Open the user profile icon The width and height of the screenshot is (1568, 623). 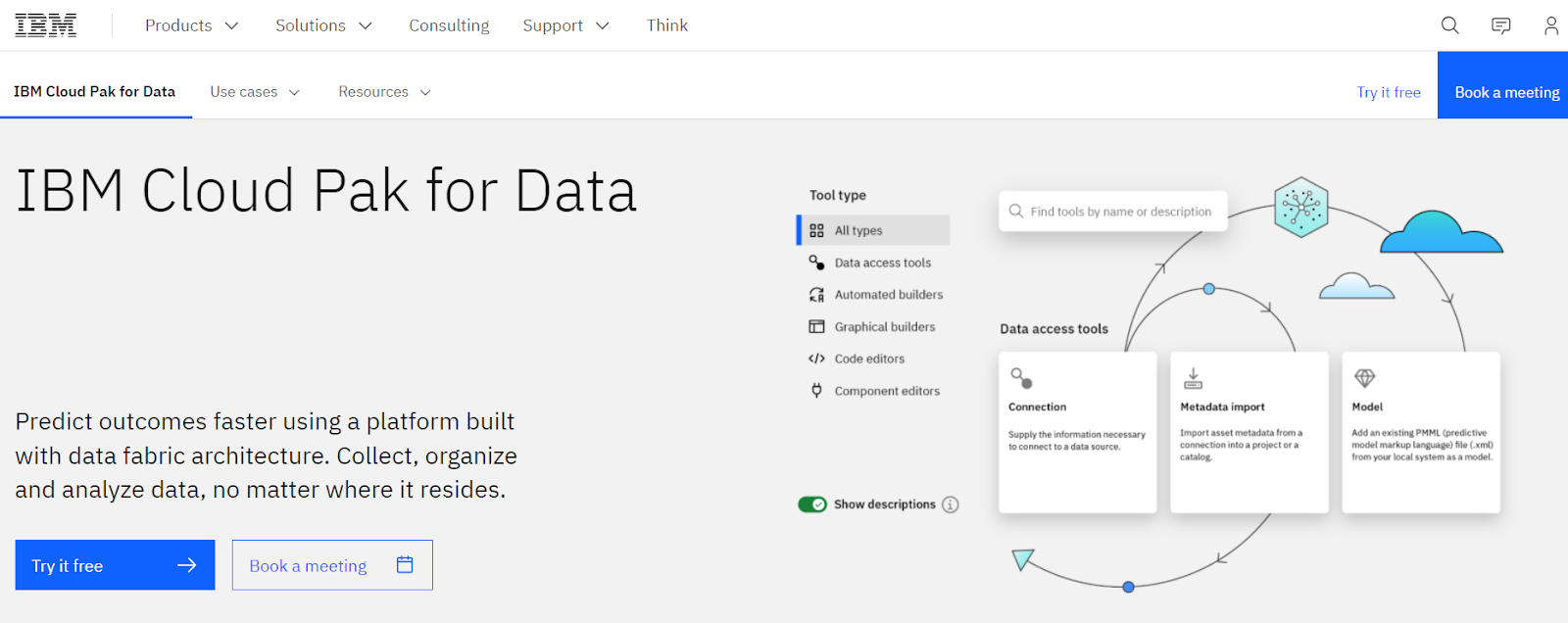pyautogui.click(x=1550, y=25)
